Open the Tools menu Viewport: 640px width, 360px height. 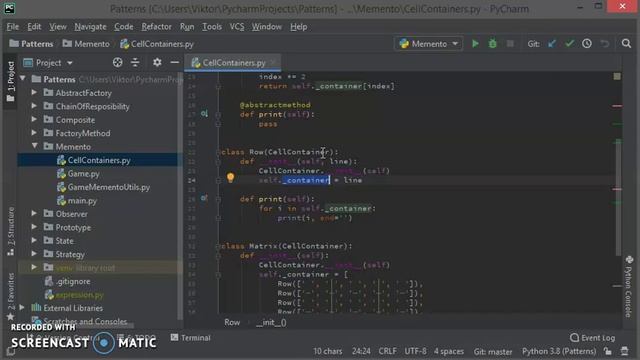(212, 27)
